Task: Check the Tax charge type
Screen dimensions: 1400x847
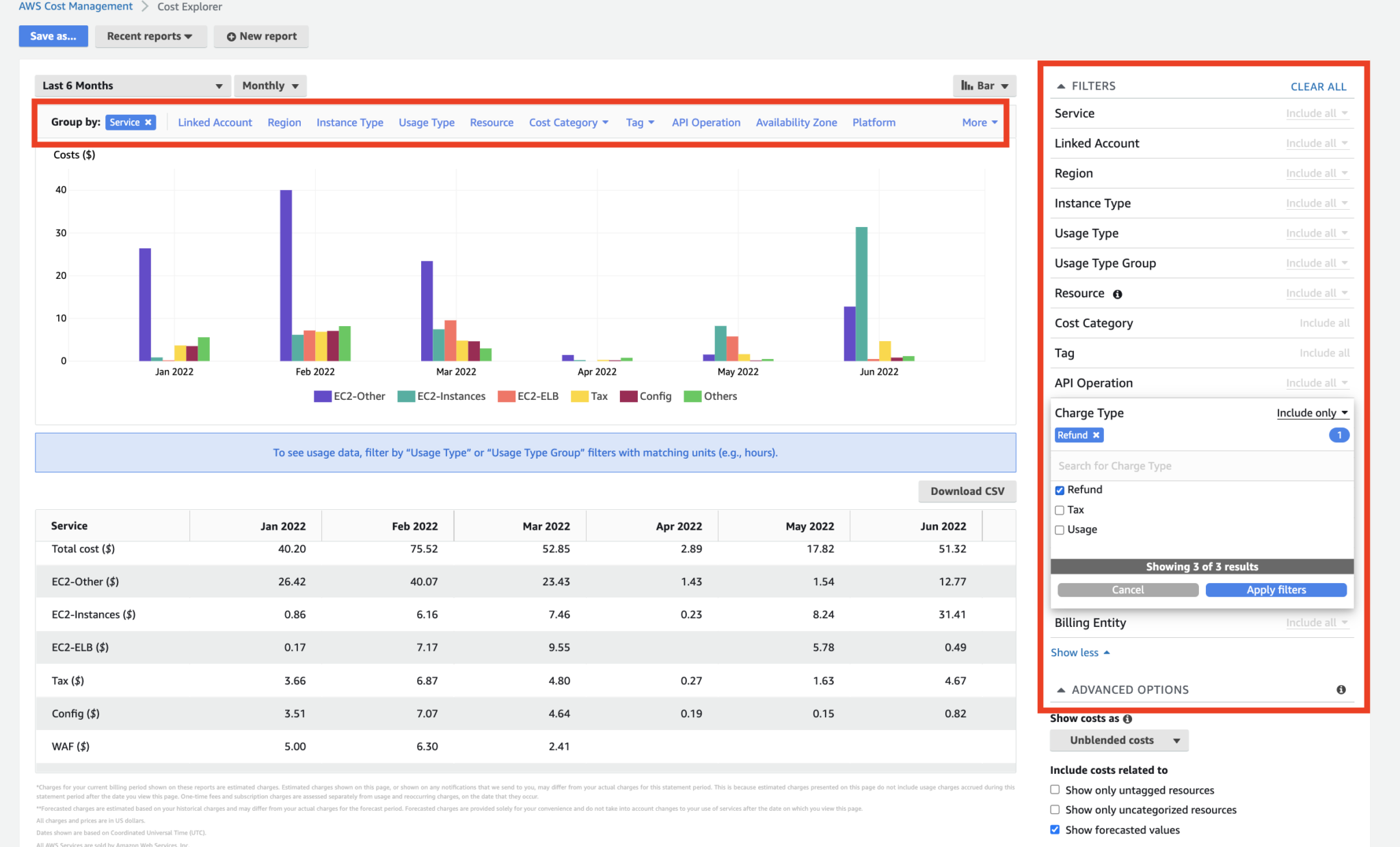Action: 1060,510
